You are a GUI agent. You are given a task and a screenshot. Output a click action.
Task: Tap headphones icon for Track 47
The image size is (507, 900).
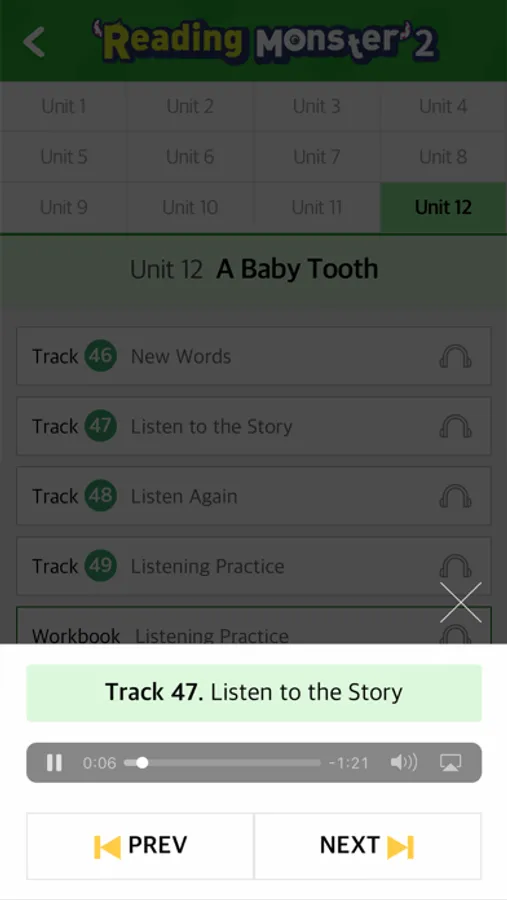point(455,426)
